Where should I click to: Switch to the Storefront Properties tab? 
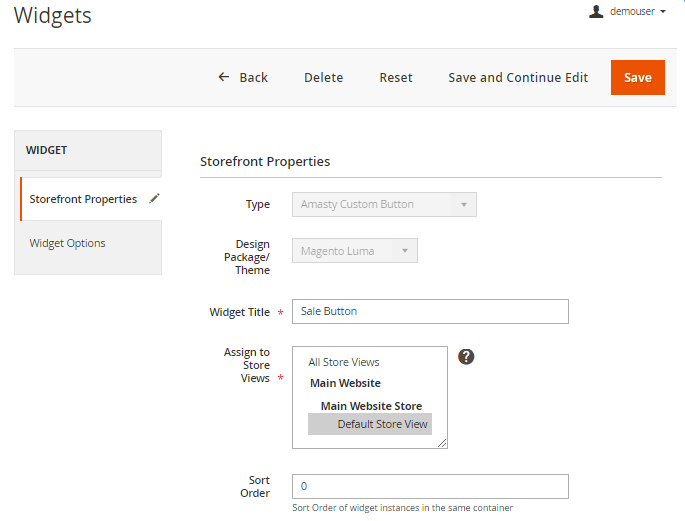(x=83, y=199)
